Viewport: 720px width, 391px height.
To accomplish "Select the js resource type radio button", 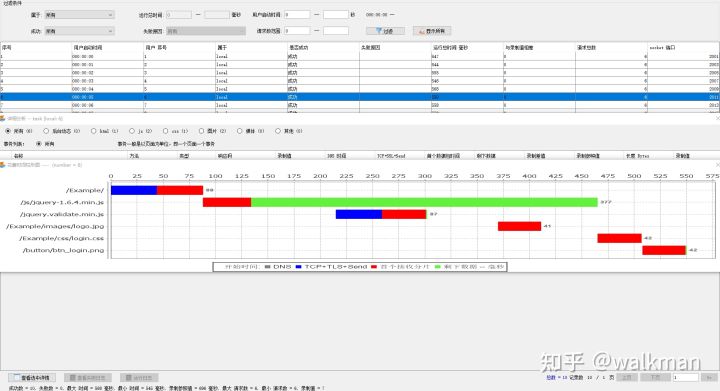I will [132, 131].
